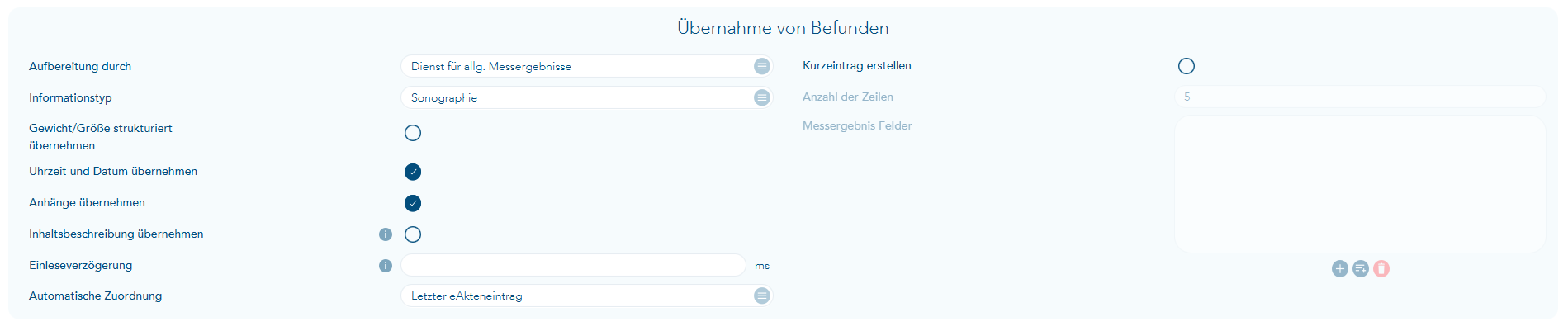Uncheck Uhrzeit und Datum übernehmen

coord(413,172)
